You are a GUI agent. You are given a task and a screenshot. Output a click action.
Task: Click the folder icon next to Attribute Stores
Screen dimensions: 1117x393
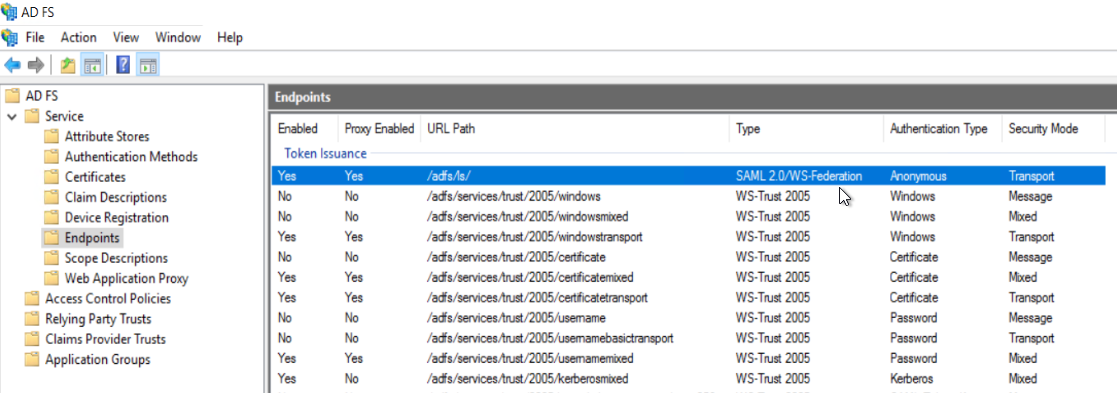point(51,137)
